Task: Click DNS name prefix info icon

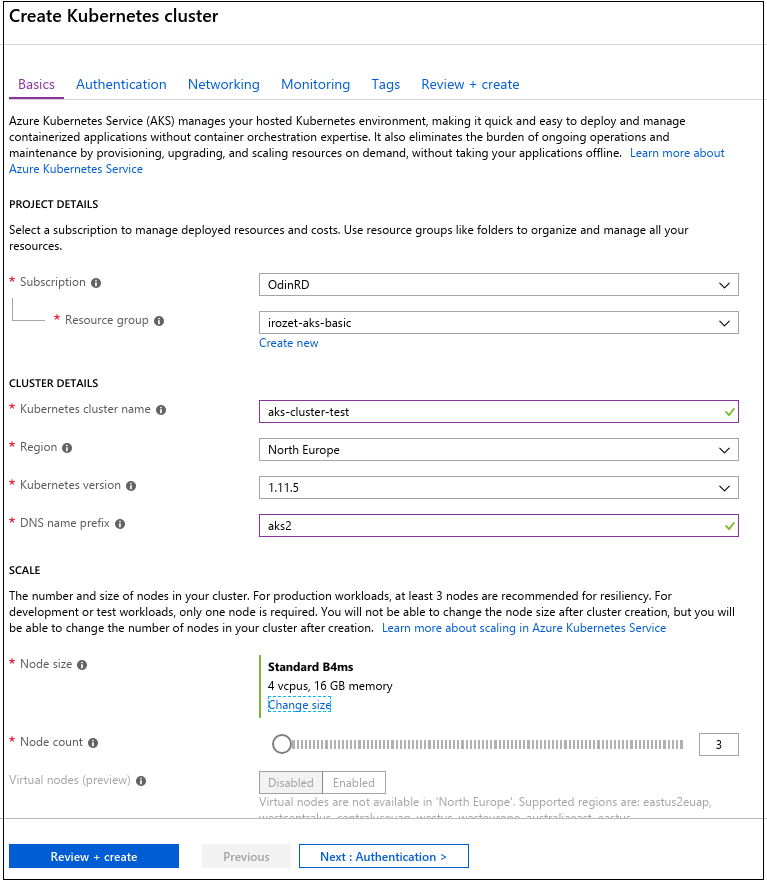Action: coord(120,524)
